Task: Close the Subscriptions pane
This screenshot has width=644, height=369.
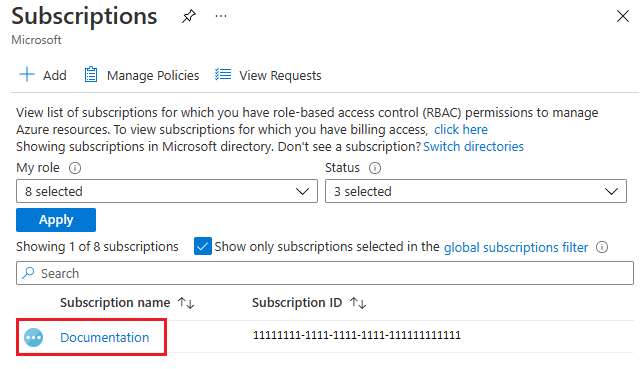Action: click(623, 16)
